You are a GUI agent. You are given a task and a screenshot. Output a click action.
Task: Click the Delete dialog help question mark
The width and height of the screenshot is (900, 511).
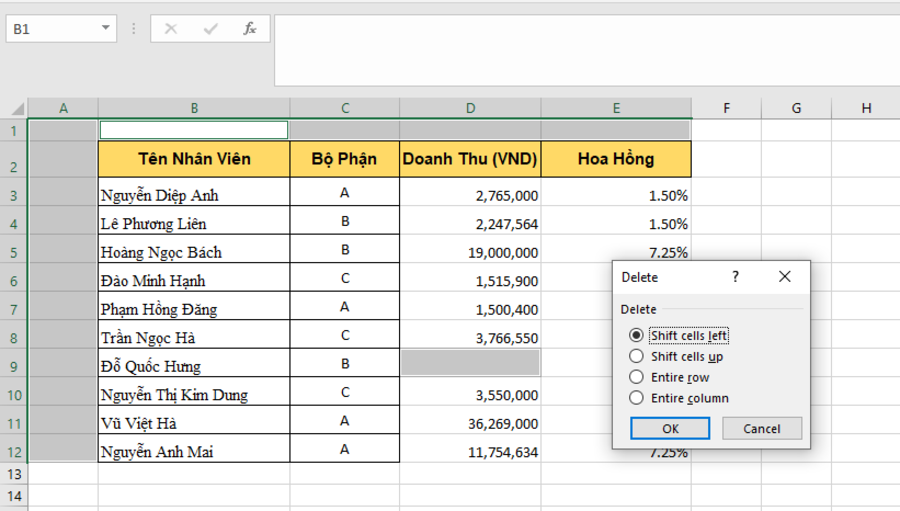click(x=735, y=277)
